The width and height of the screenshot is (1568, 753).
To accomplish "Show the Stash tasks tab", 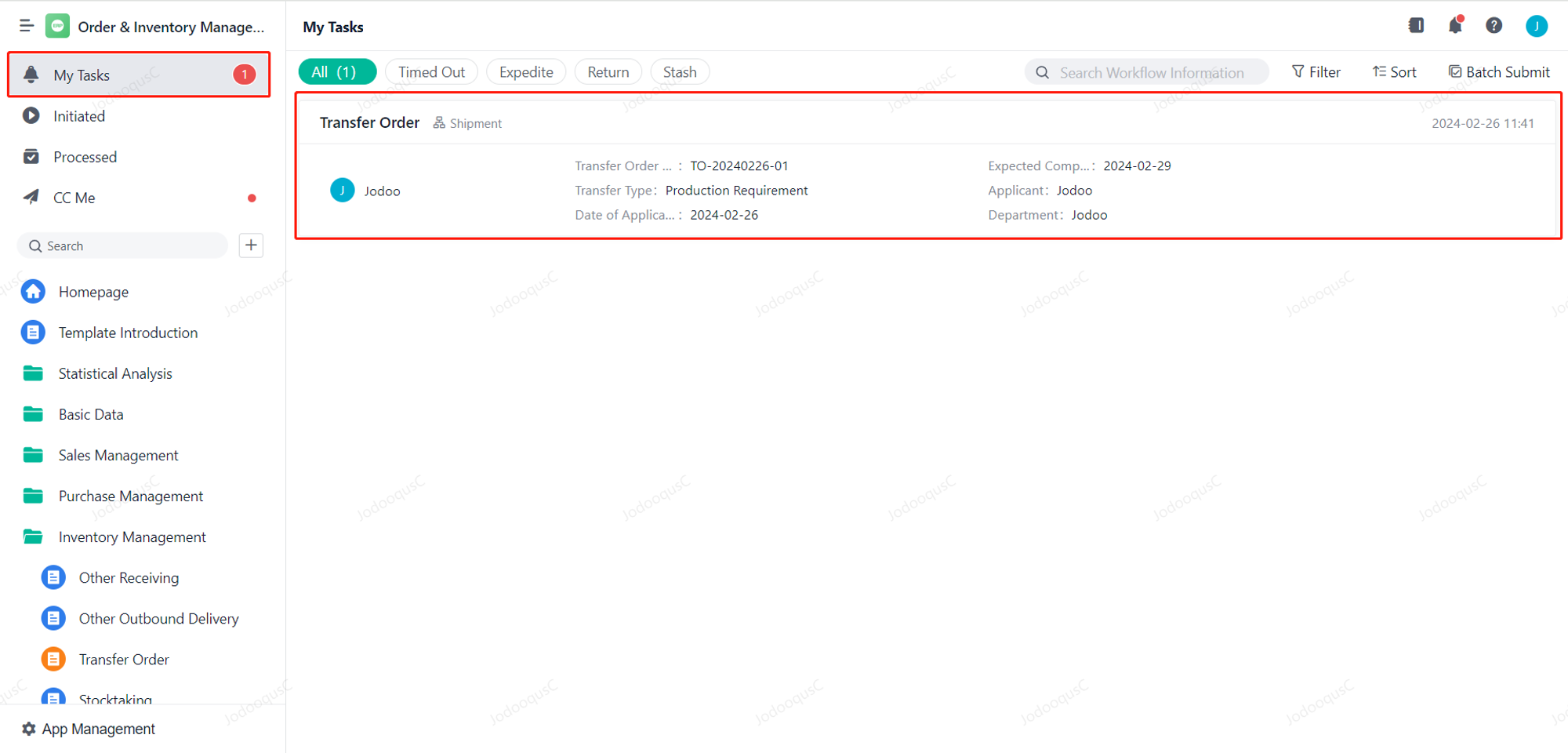I will pos(680,72).
